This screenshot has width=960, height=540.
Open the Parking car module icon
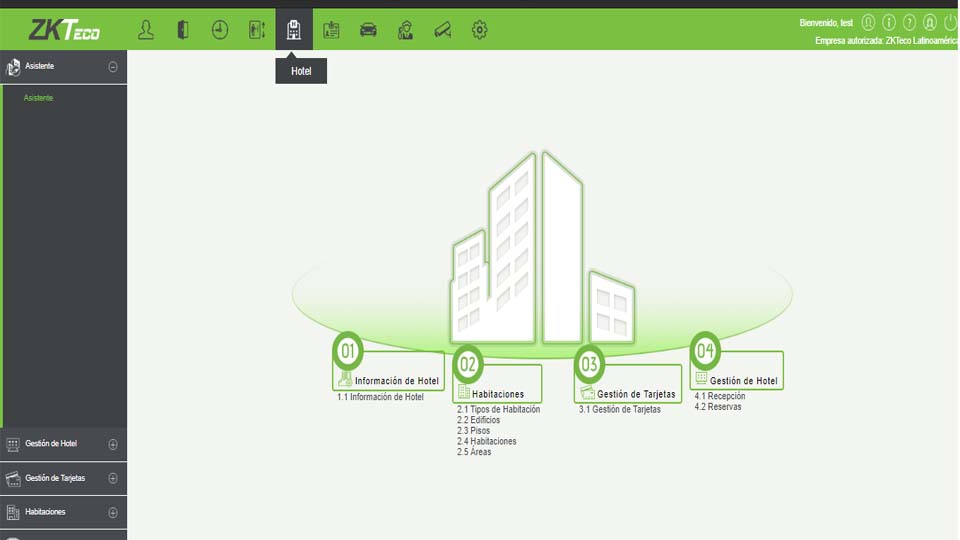pos(368,30)
